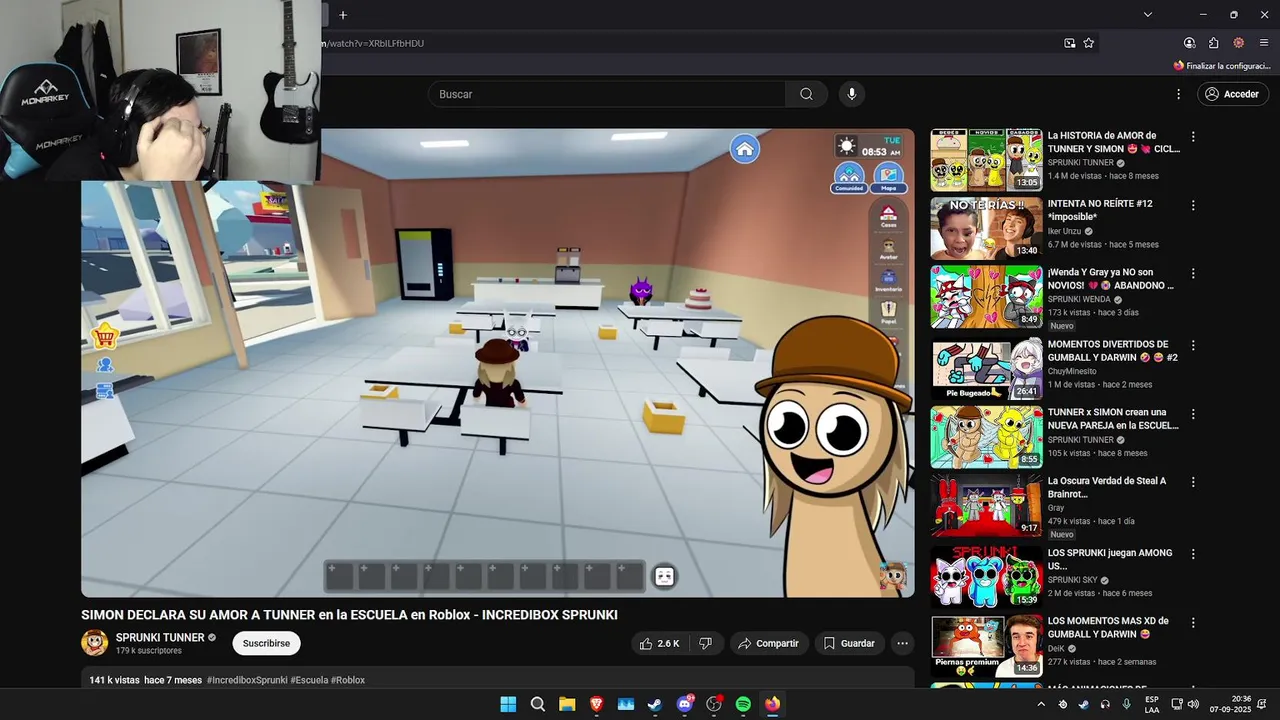Viewport: 1280px width, 720px height.
Task: Launch Brave browser from the taskbar
Action: coord(596,704)
